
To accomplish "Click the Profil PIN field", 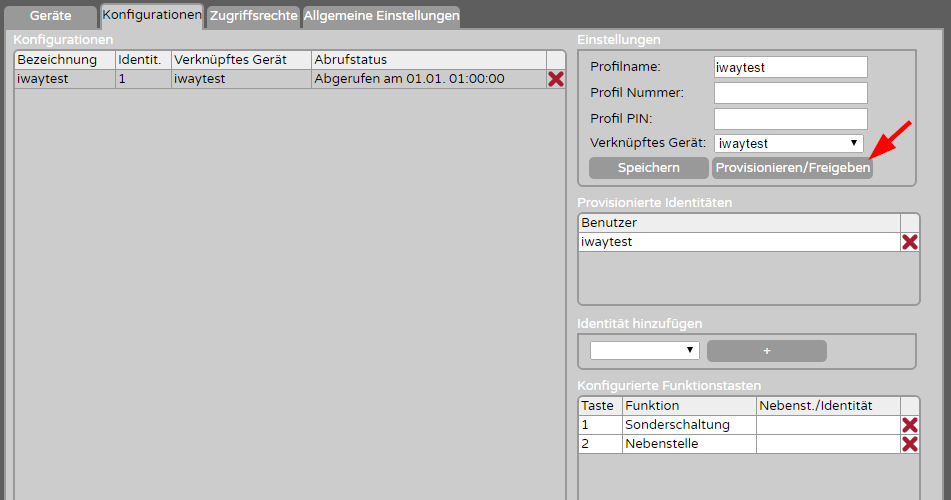I will coord(791,119).
